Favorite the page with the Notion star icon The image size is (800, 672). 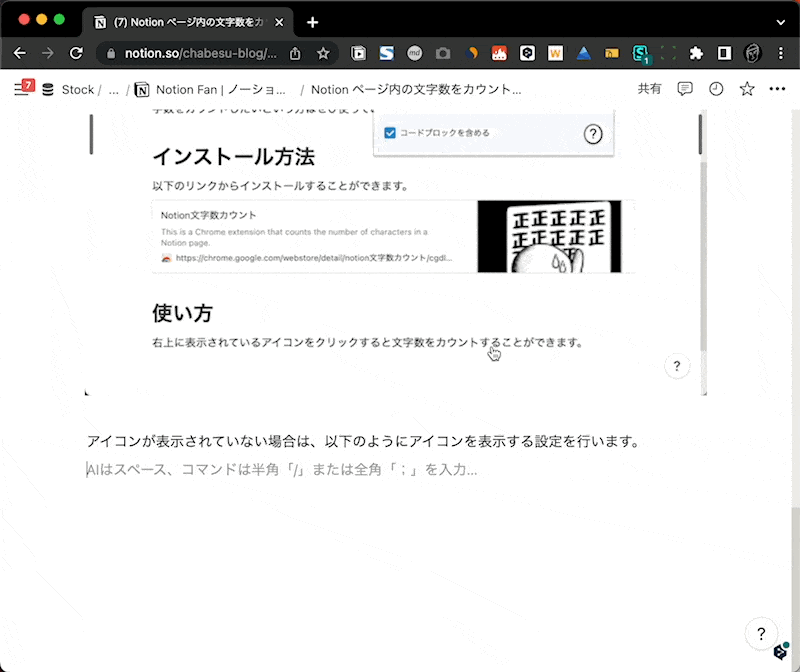[747, 89]
